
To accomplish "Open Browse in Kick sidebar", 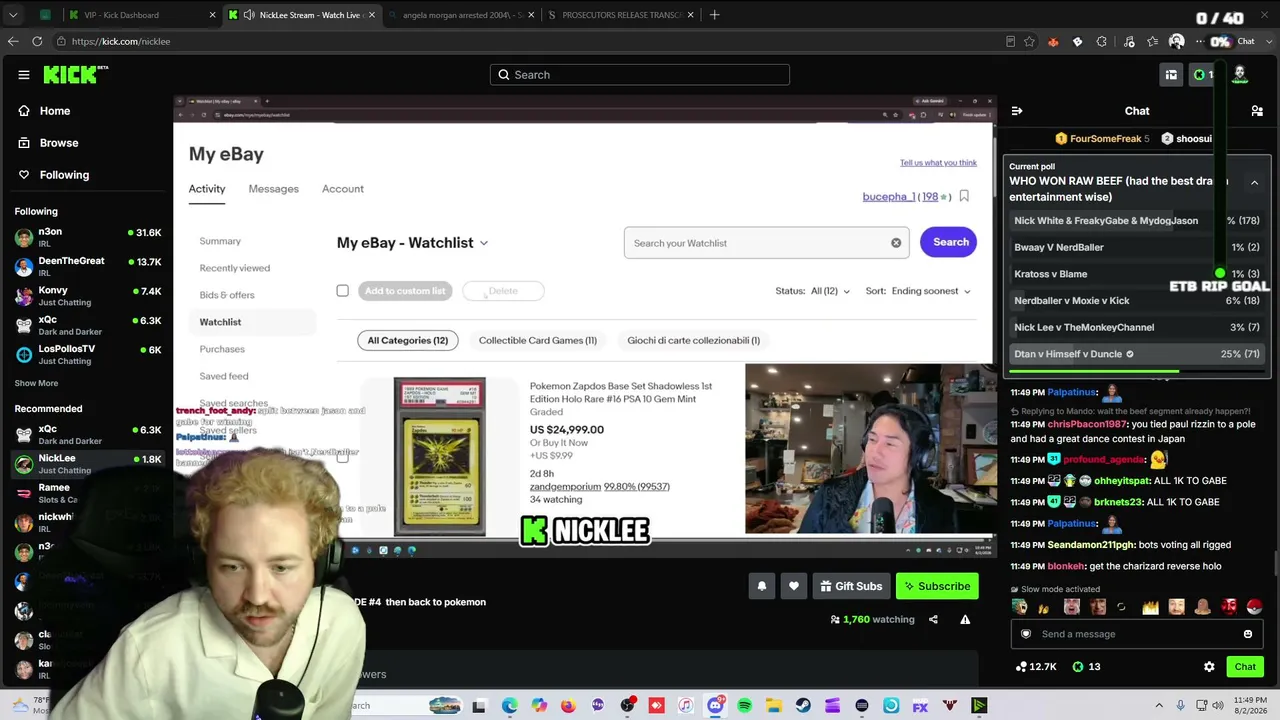I will pos(49,143).
